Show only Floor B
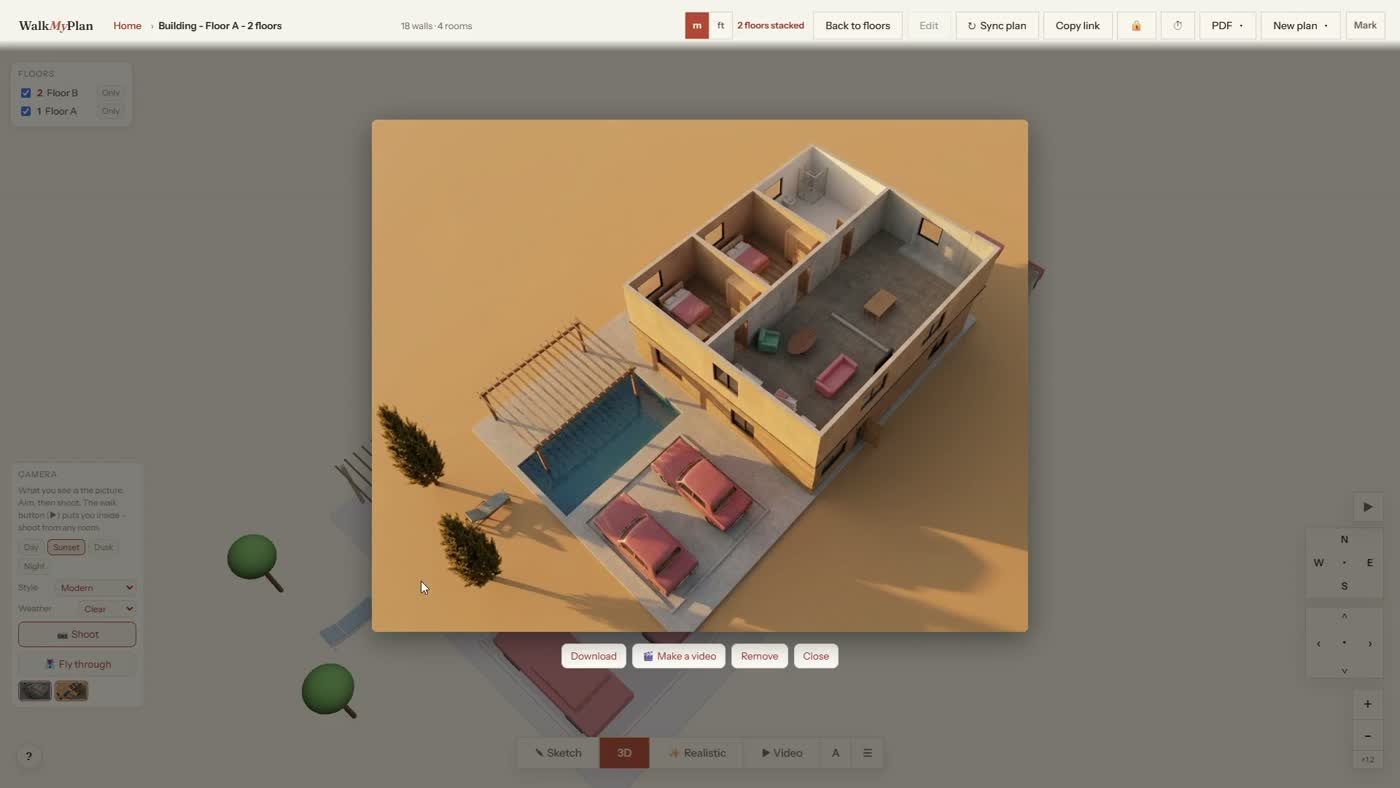The width and height of the screenshot is (1400, 788). (x=110, y=93)
